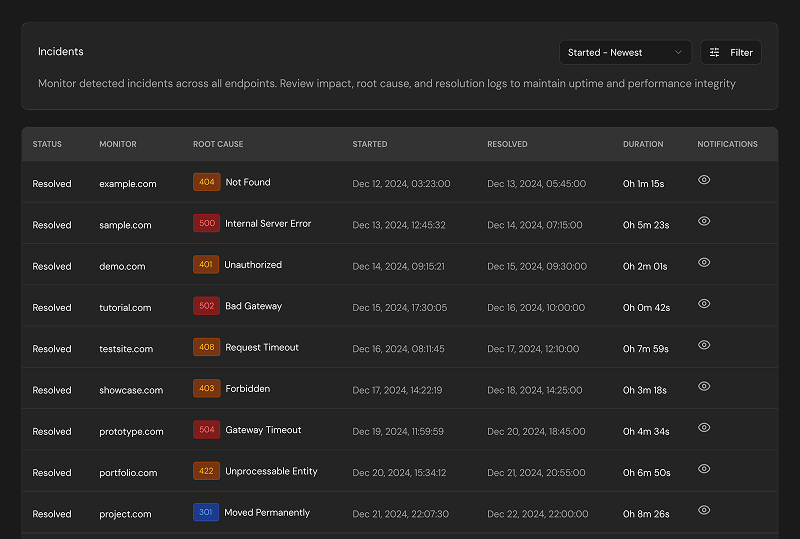Viewport: 800px width, 539px height.
Task: View notifications for portfolio.com incident
Action: [x=704, y=469]
